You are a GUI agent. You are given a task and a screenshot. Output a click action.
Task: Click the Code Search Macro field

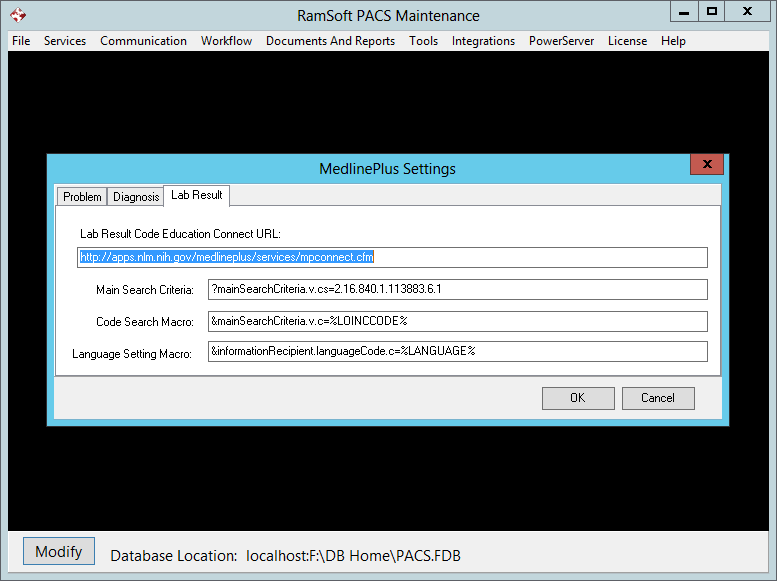pyautogui.click(x=457, y=321)
